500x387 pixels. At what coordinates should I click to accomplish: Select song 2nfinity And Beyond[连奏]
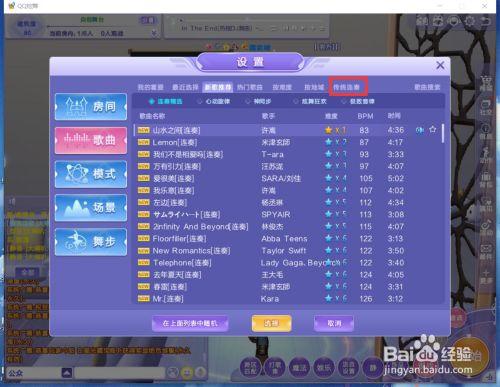click(287, 227)
